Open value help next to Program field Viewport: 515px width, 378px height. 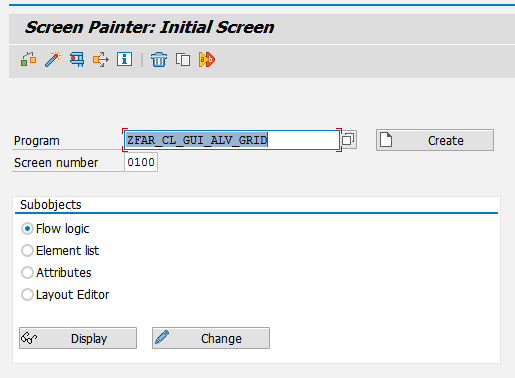pos(349,139)
